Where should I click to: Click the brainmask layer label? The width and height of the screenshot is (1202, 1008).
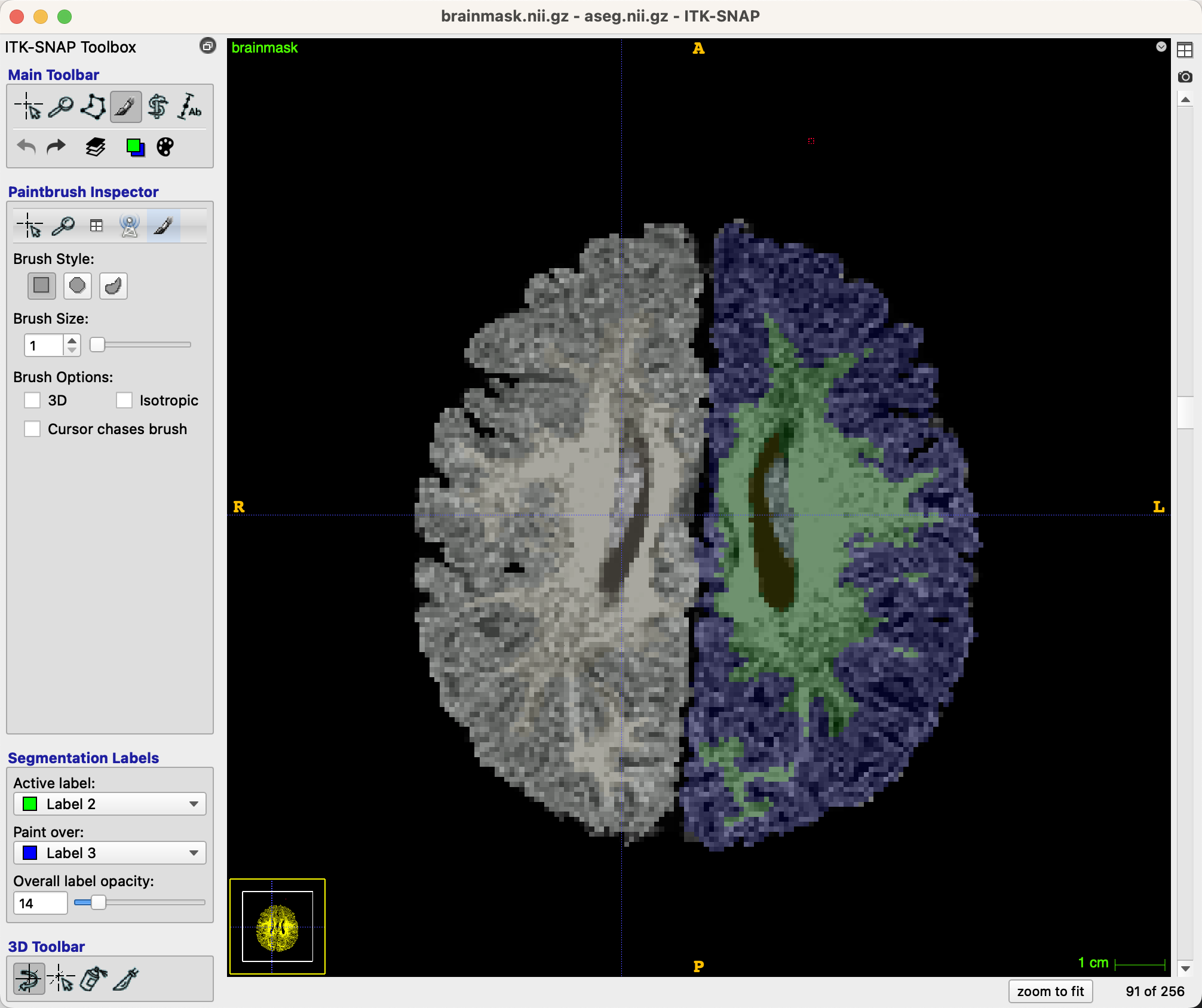point(264,48)
